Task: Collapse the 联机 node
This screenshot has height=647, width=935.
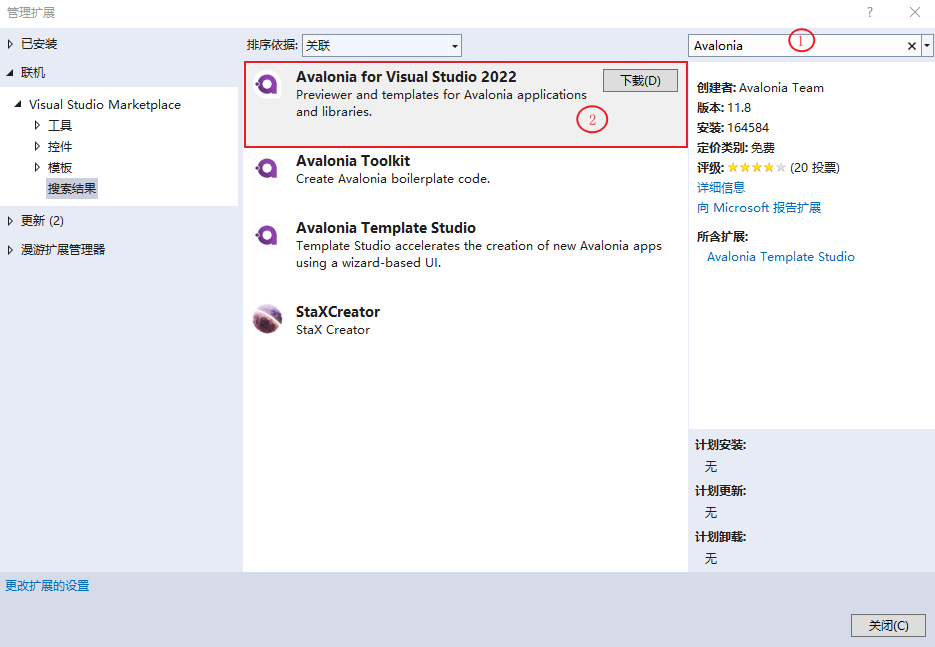Action: 10,73
